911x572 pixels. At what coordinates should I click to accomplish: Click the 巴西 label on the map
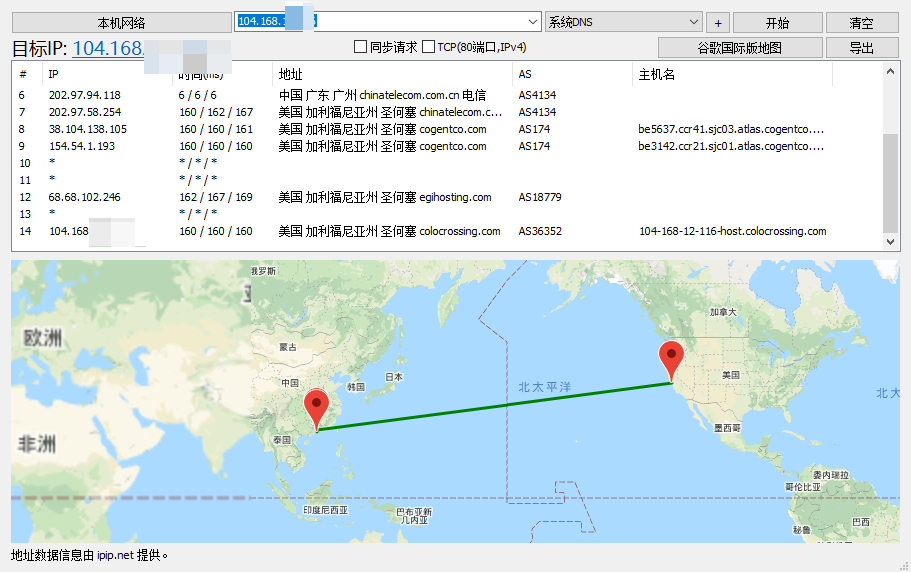861,521
